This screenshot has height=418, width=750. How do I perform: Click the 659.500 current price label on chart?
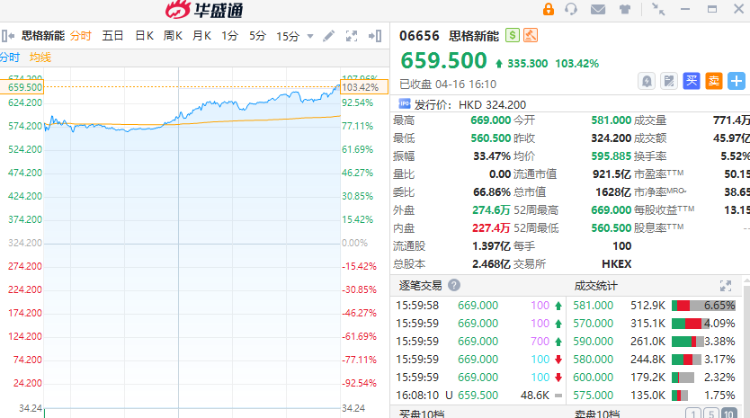(x=22, y=87)
